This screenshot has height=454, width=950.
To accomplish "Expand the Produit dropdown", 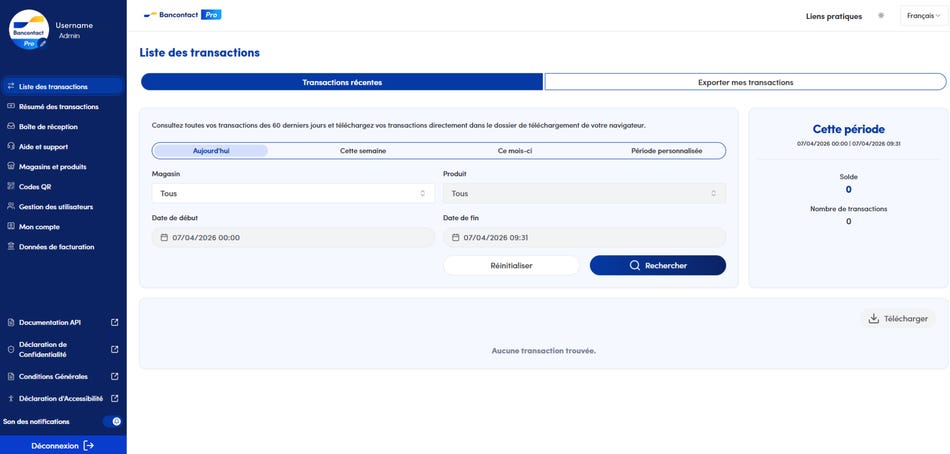I will (x=584, y=194).
